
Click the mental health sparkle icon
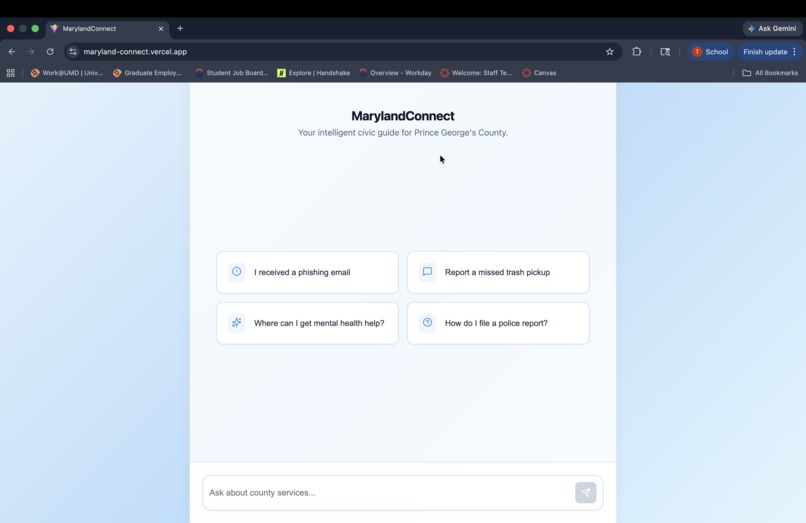tap(236, 322)
